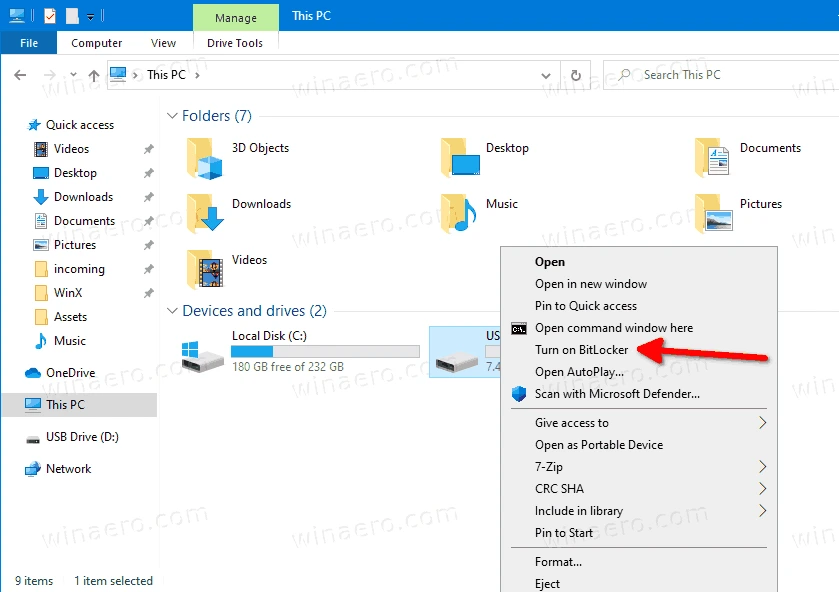The height and width of the screenshot is (592, 839).
Task: Click the pin icon beside Videos
Action: pos(149,149)
